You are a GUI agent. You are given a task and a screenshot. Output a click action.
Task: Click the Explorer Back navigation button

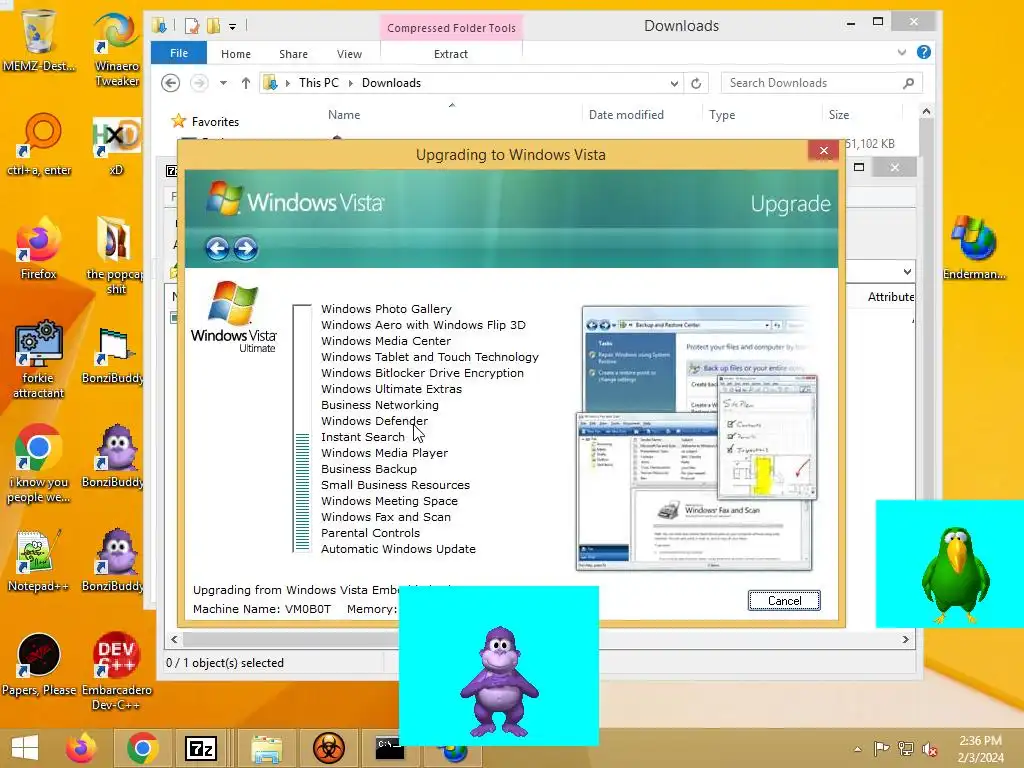(170, 83)
